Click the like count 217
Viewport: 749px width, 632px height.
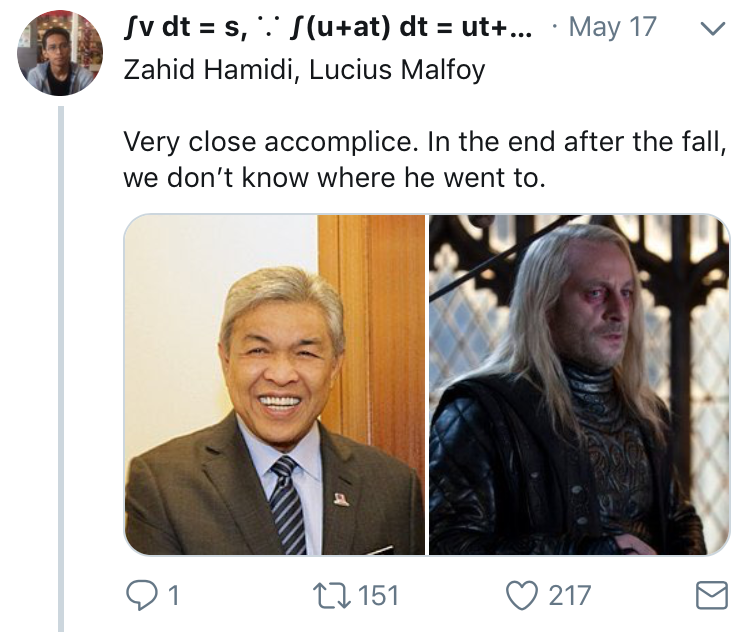coord(570,596)
